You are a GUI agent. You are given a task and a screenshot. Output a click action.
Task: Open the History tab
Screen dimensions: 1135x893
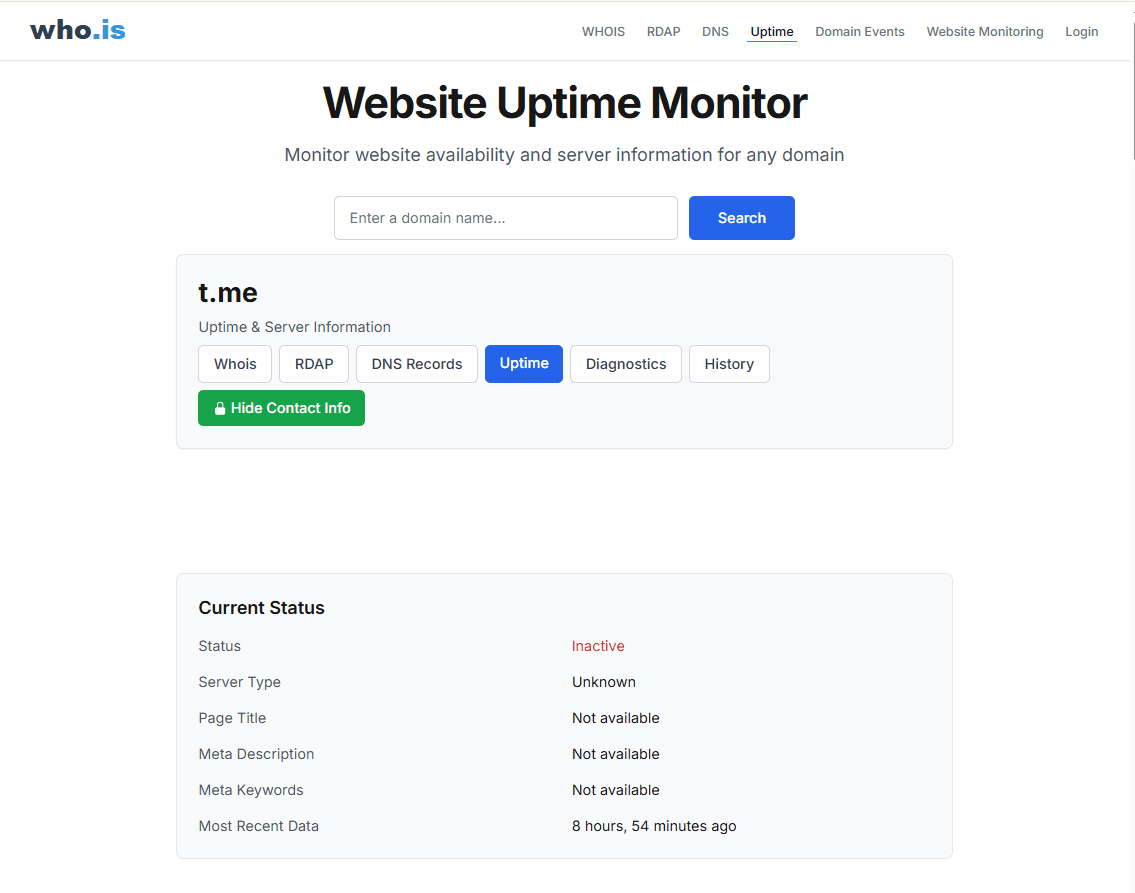729,364
